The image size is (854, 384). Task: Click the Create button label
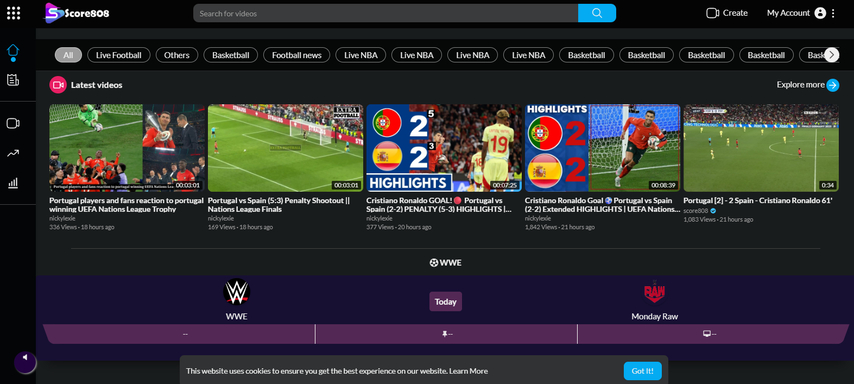pyautogui.click(x=735, y=13)
